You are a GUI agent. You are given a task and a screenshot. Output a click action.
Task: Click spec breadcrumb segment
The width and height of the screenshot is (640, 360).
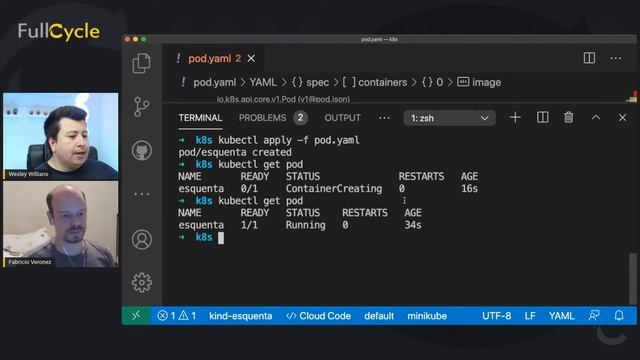310,82
